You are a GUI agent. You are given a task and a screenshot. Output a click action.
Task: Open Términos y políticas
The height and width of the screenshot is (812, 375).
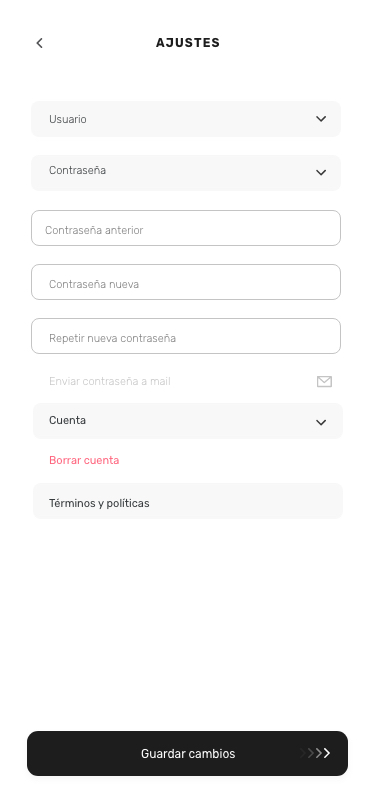coord(188,501)
